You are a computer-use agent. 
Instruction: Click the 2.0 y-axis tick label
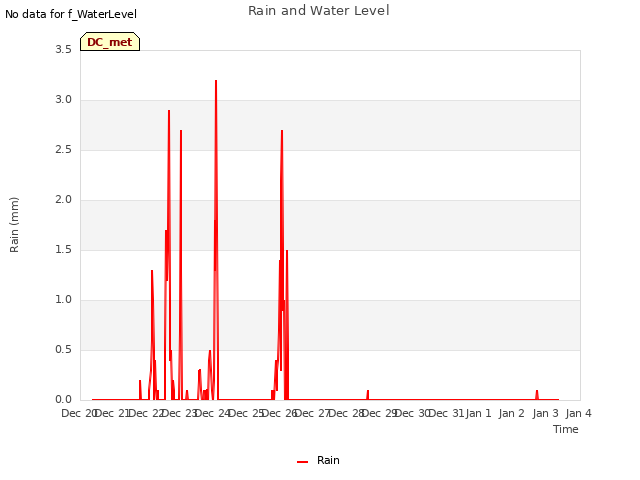tap(63, 200)
